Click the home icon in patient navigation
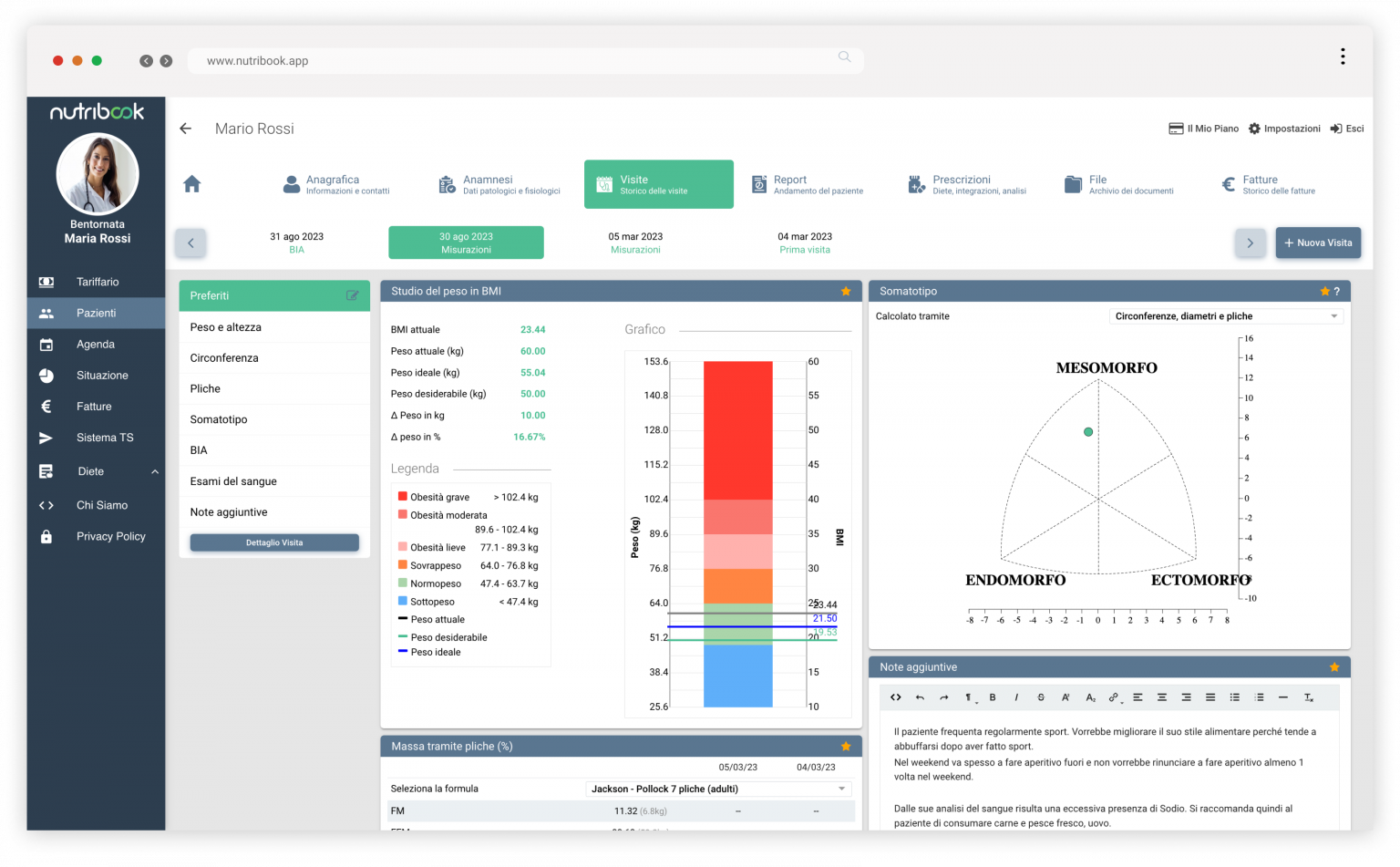Image resolution: width=1400 pixels, height=867 pixels. pyautogui.click(x=191, y=184)
